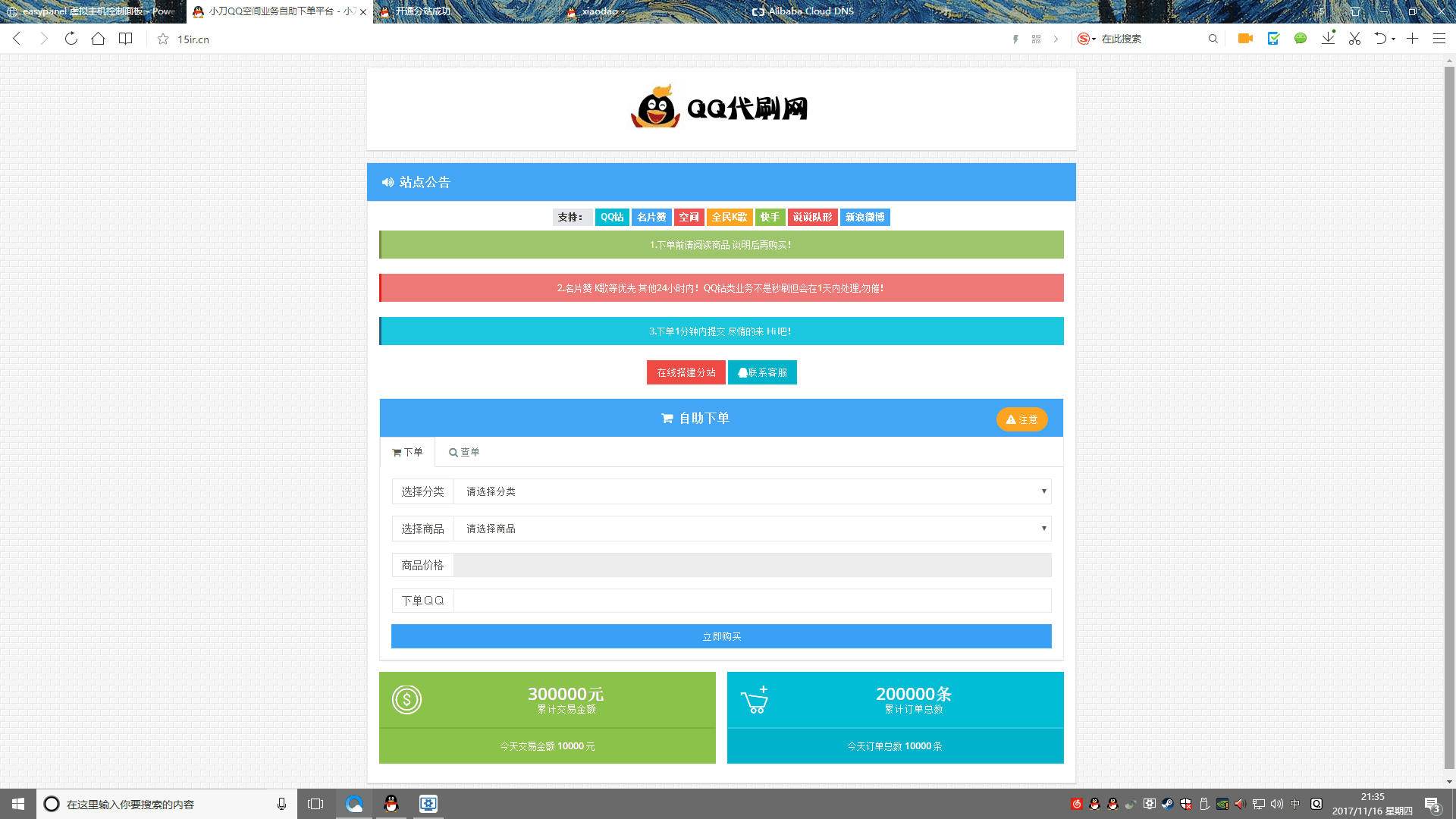The height and width of the screenshot is (819, 1456).
Task: Open the NetEase music red tray icon
Action: pyautogui.click(x=1076, y=804)
